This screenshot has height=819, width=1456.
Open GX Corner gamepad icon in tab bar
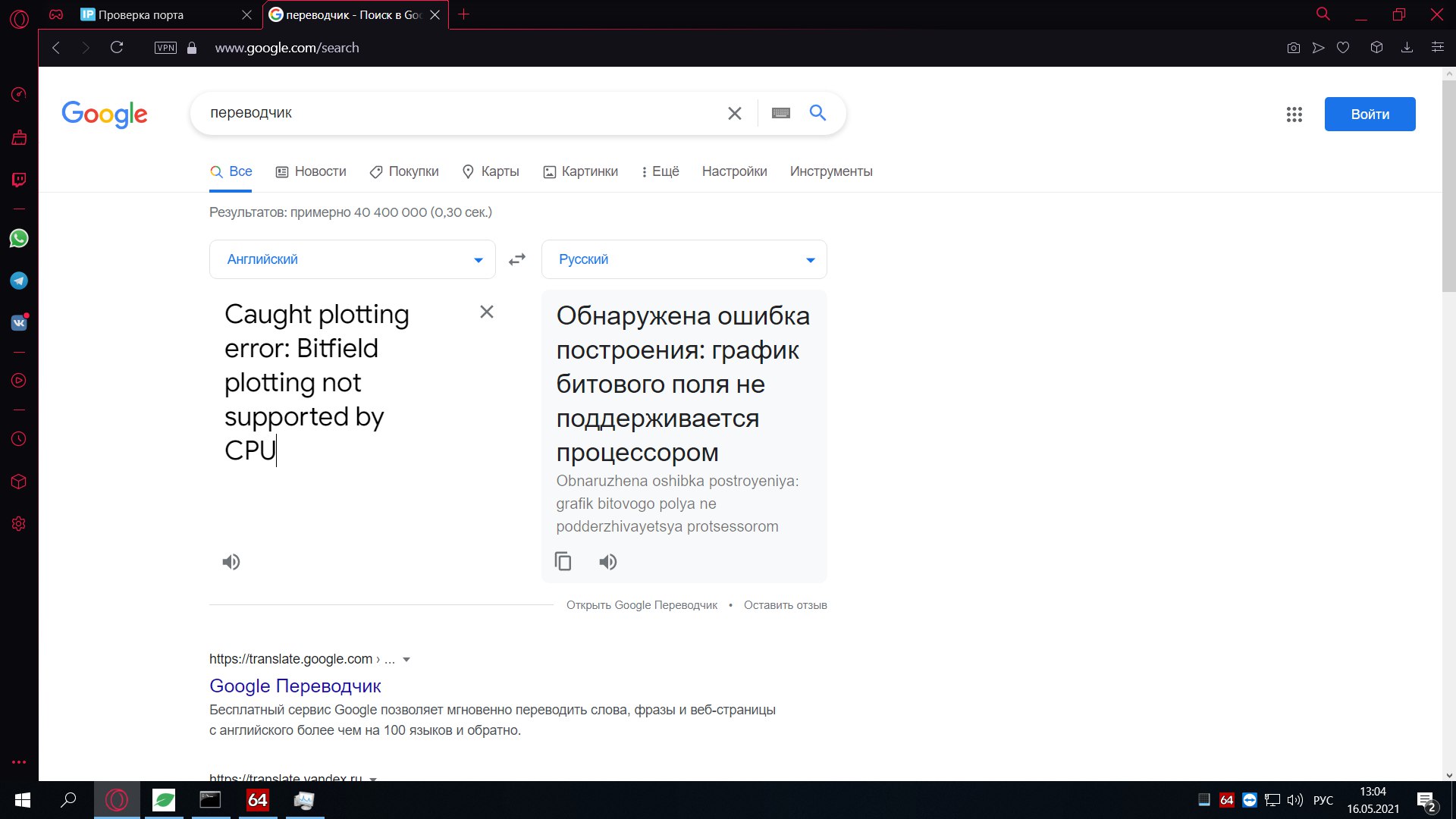click(x=56, y=14)
